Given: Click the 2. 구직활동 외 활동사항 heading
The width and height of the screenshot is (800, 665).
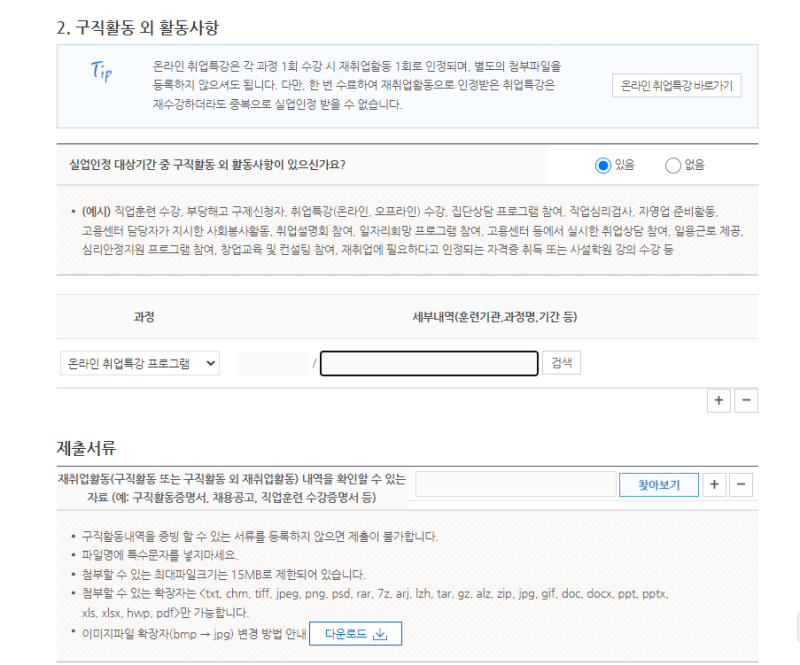Looking at the screenshot, I should click(138, 28).
